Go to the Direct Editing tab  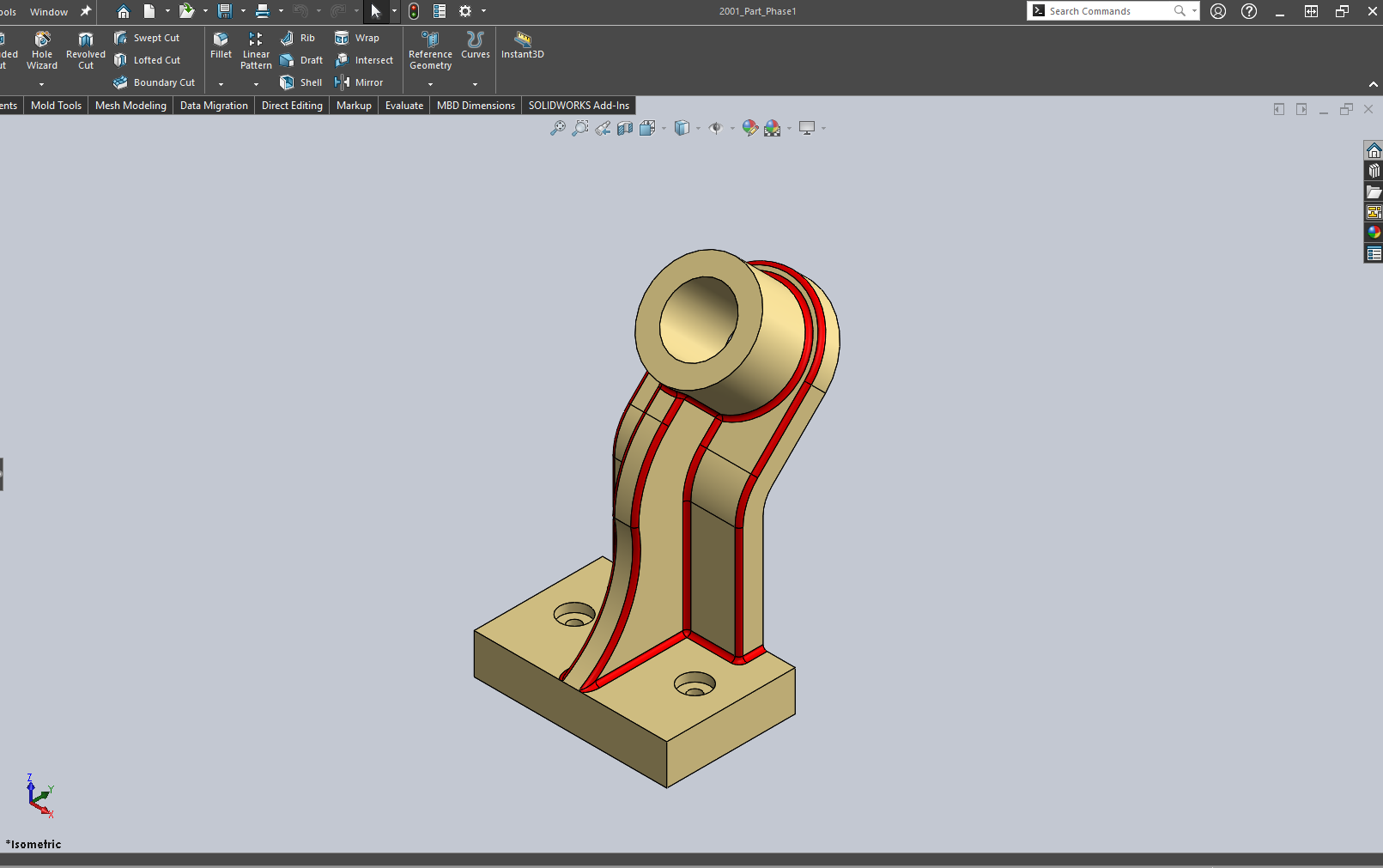(292, 106)
